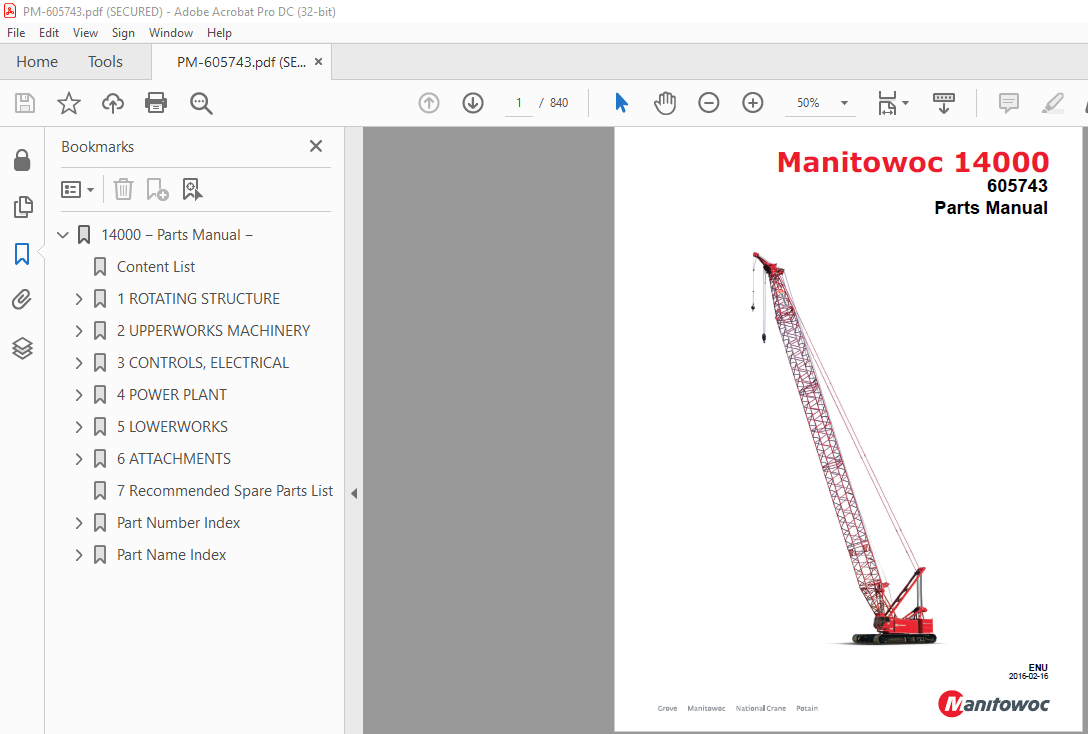The image size is (1088, 734).
Task: Collapse the 14000 – Parts Manual bookmark
Action: (x=63, y=235)
